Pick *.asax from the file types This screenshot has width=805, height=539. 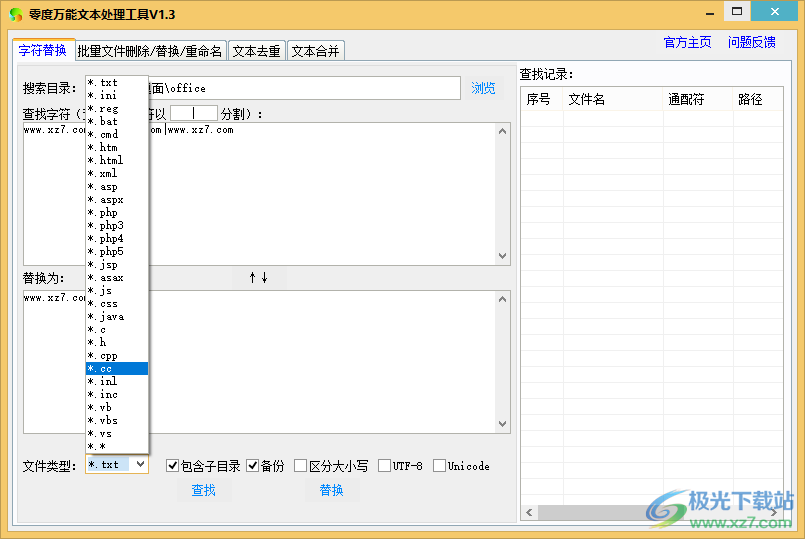[117, 277]
